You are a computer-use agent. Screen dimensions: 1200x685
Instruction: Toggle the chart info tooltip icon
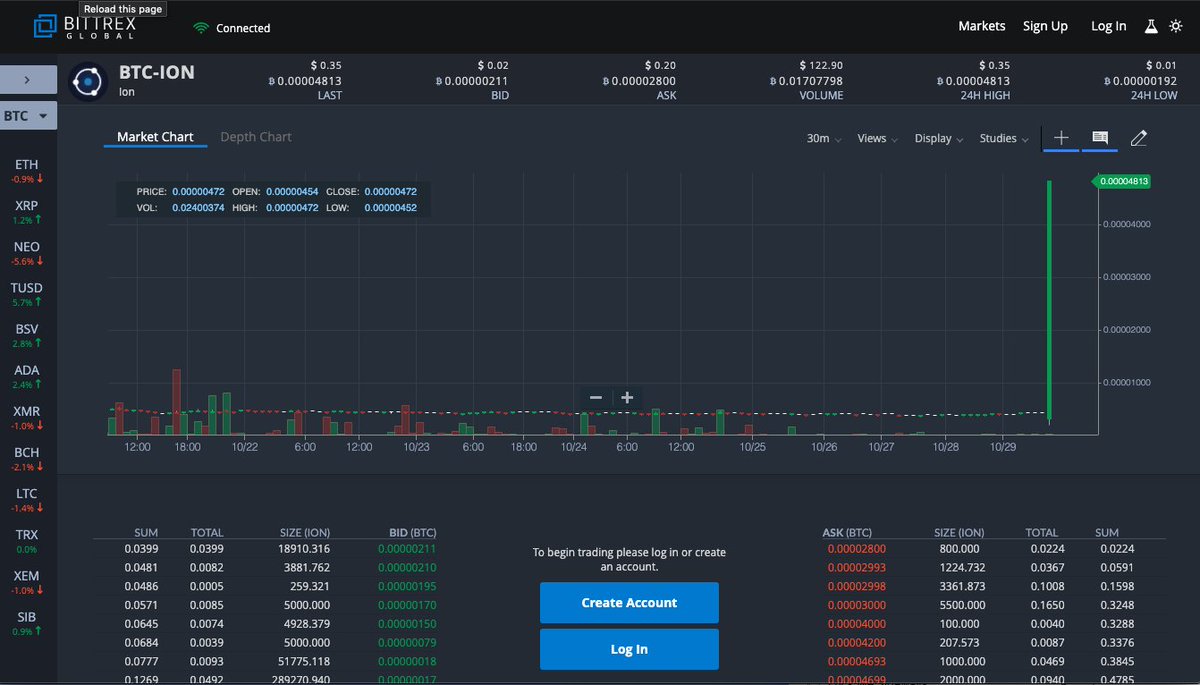(1100, 138)
